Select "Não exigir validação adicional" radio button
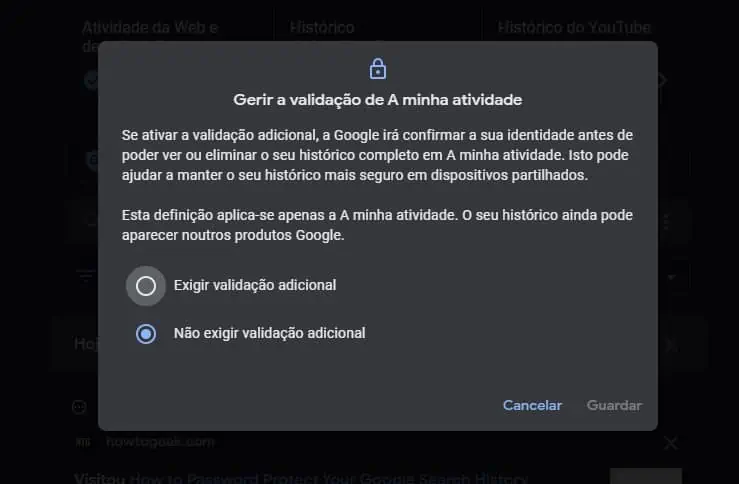Viewport: 739px width, 484px height. [146, 334]
